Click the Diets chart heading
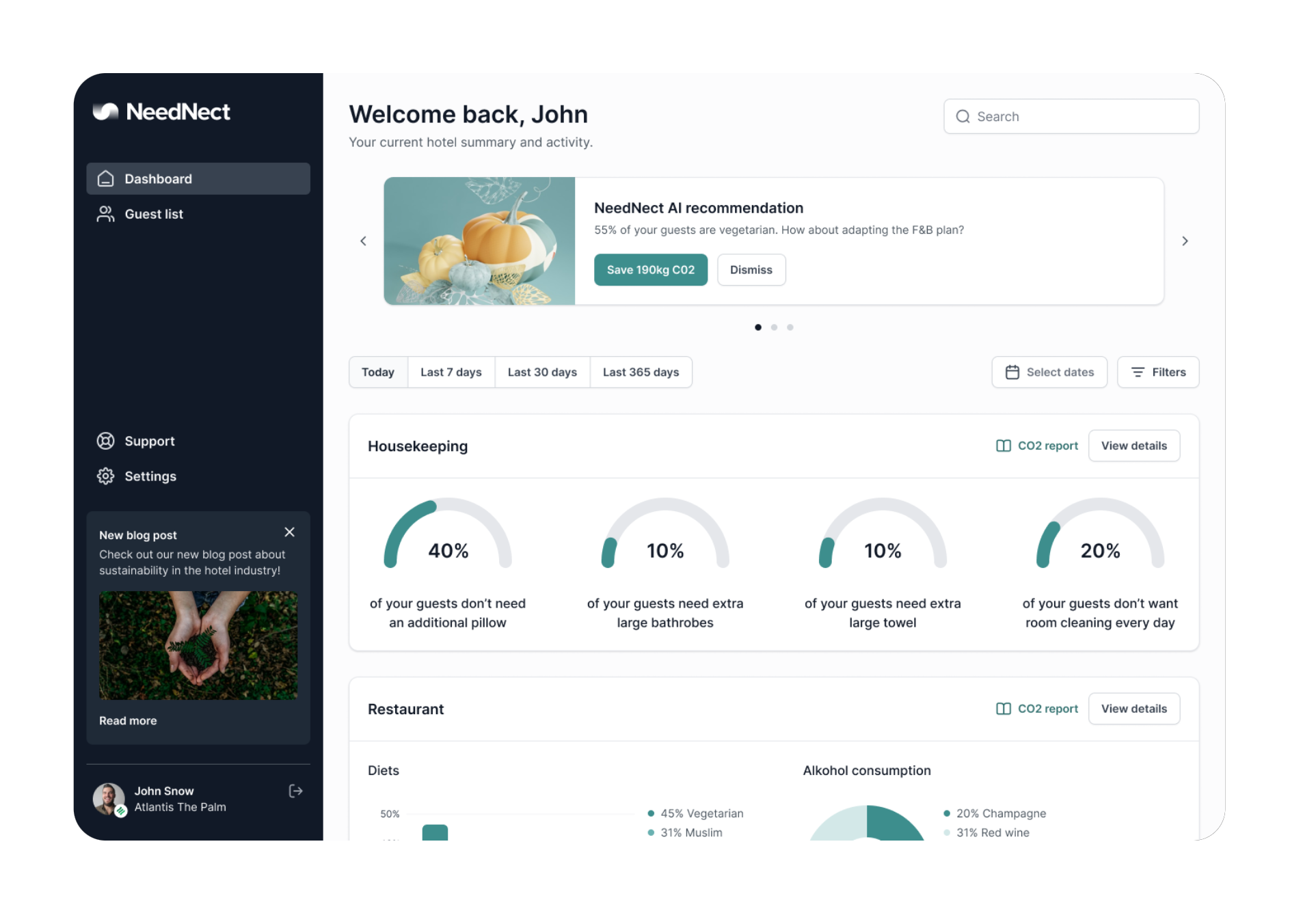Image resolution: width=1316 pixels, height=900 pixels. click(384, 770)
